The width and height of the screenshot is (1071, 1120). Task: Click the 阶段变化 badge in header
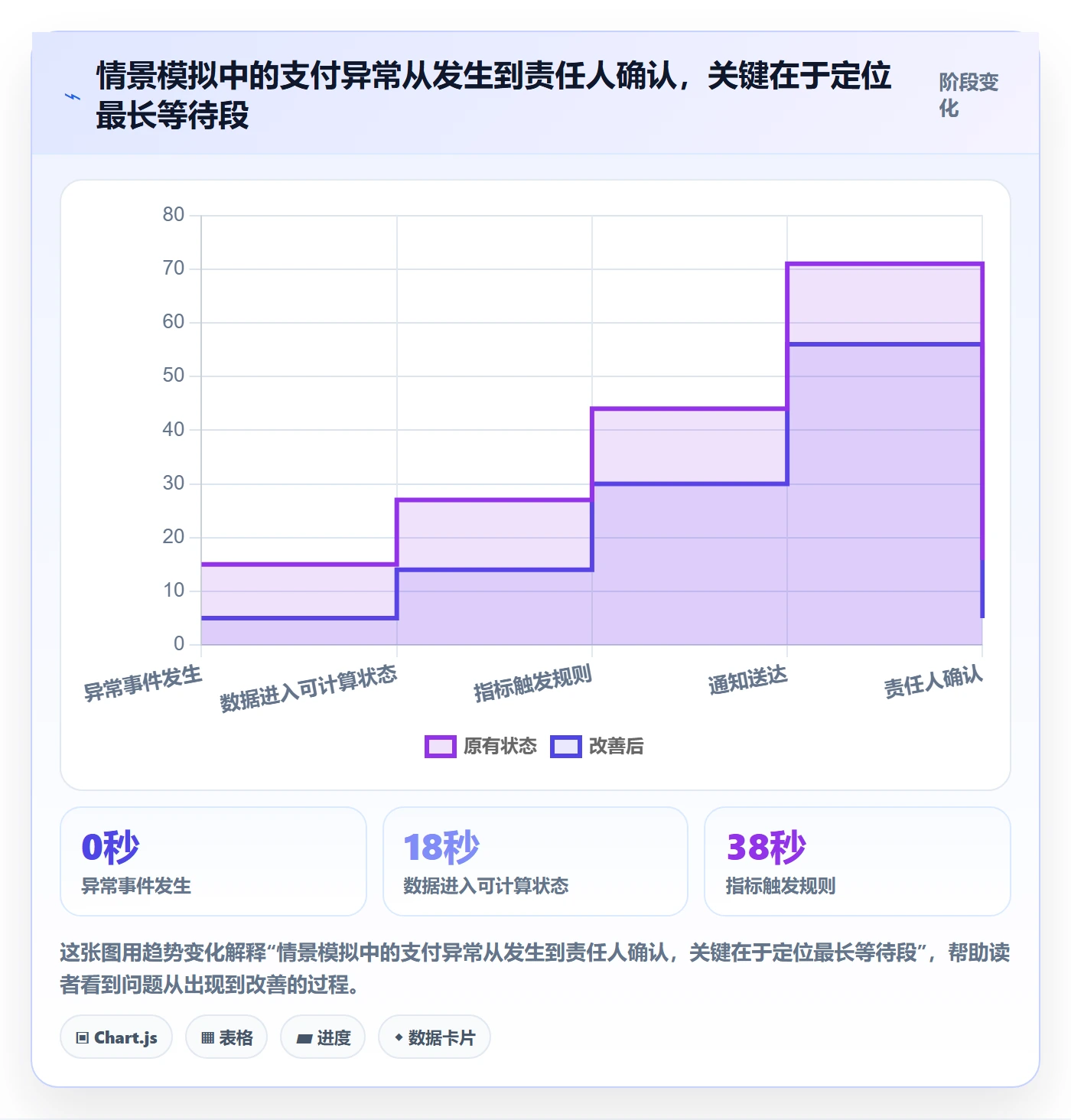point(969,96)
